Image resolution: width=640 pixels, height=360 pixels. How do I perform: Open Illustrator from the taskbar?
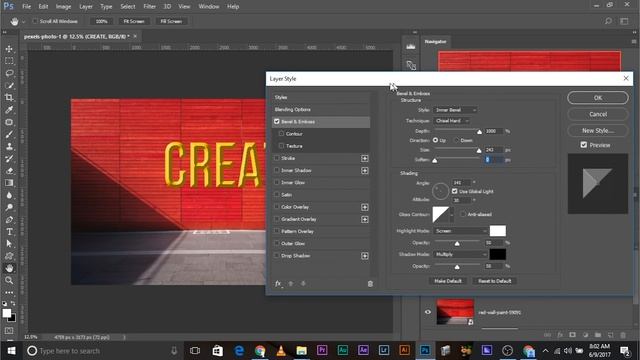[404, 350]
